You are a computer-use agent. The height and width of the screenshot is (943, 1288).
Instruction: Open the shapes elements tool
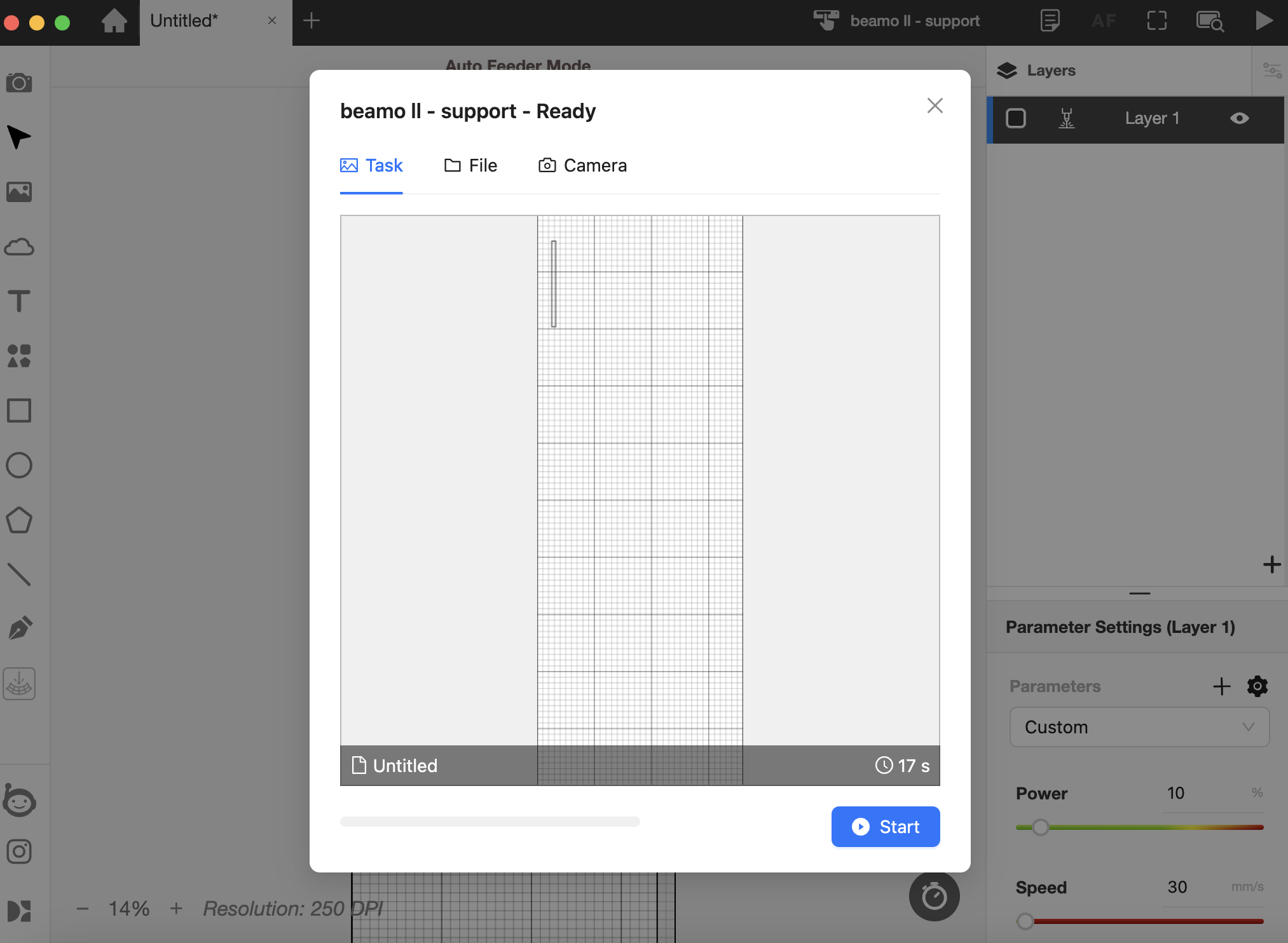pos(19,356)
